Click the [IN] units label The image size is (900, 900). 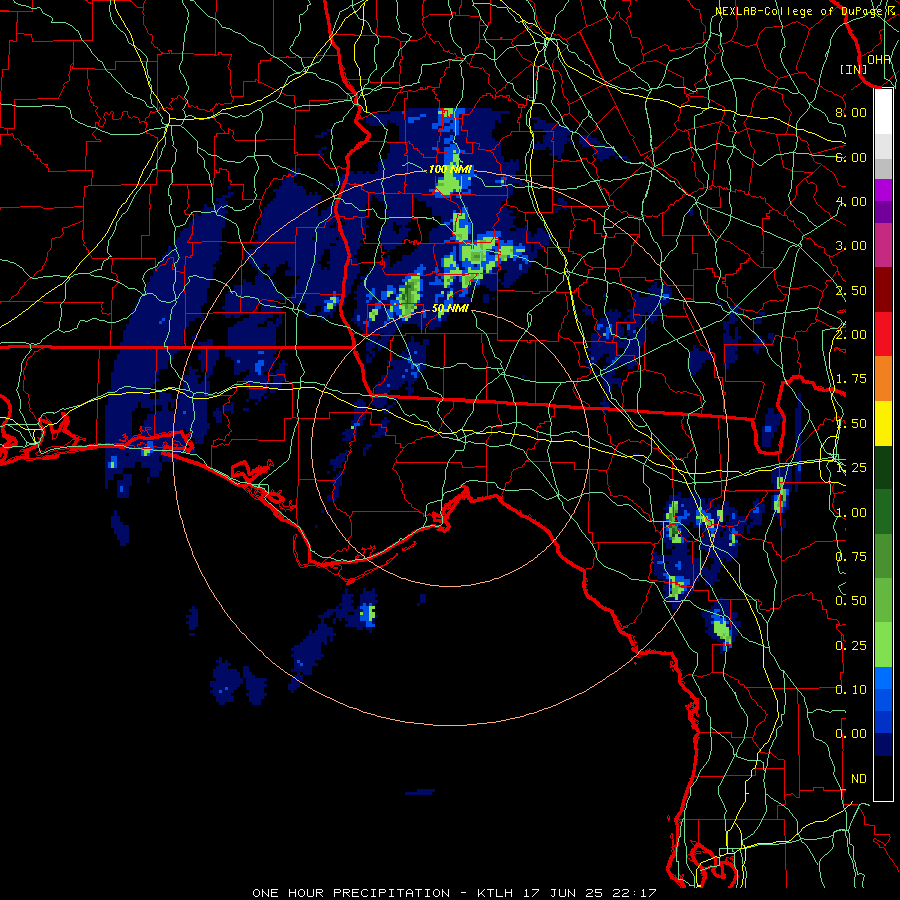[854, 69]
